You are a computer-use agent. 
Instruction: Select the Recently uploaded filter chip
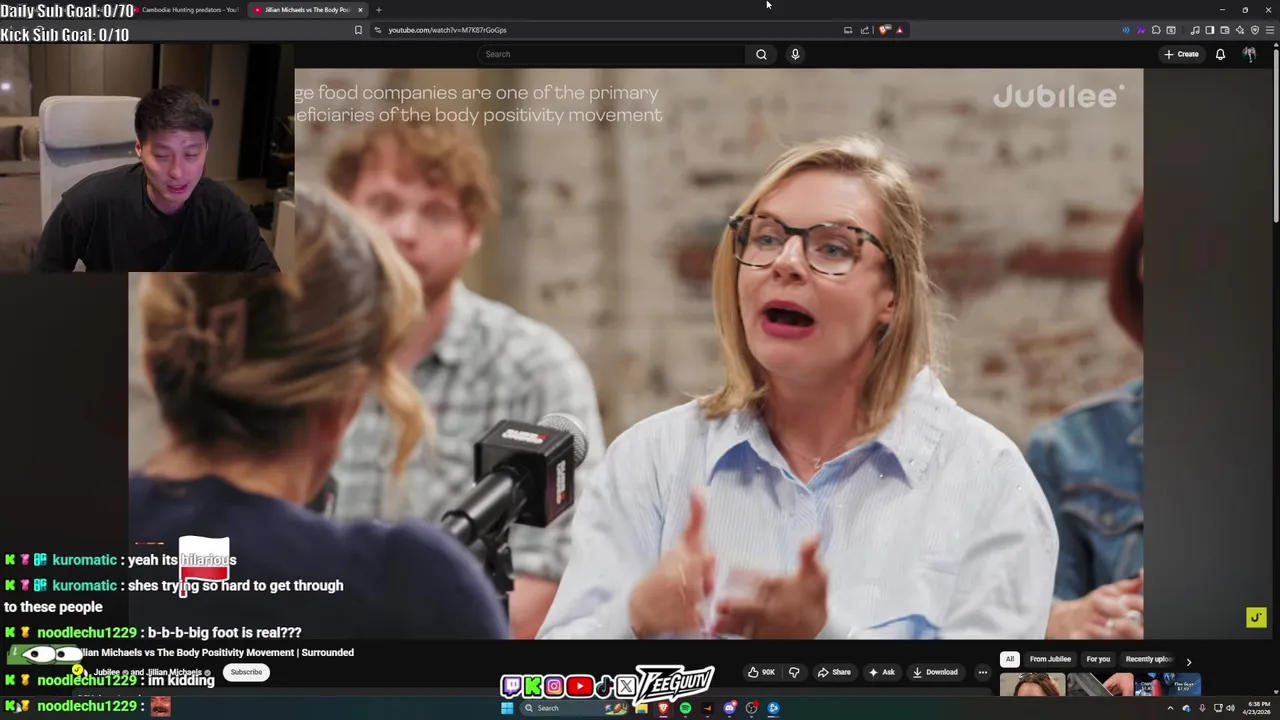click(1148, 659)
